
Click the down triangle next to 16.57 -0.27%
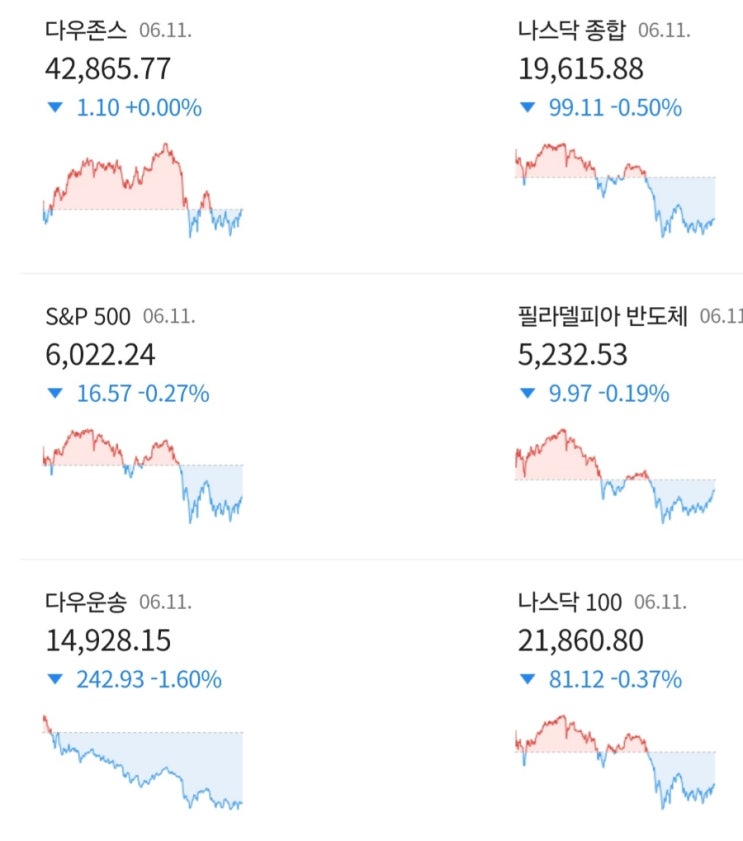(55, 394)
